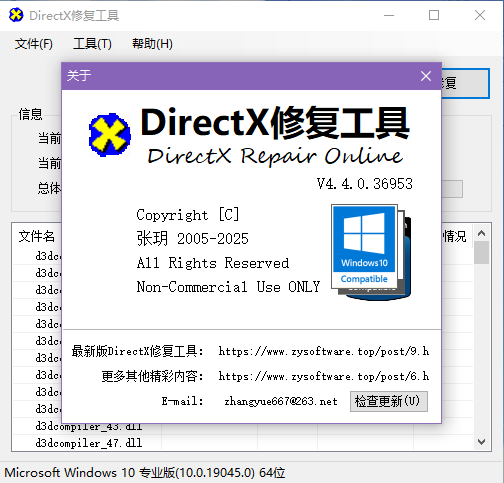This screenshot has height=483, width=504.
Task: Click the zhangyue667@263.net email address
Action: tap(281, 401)
